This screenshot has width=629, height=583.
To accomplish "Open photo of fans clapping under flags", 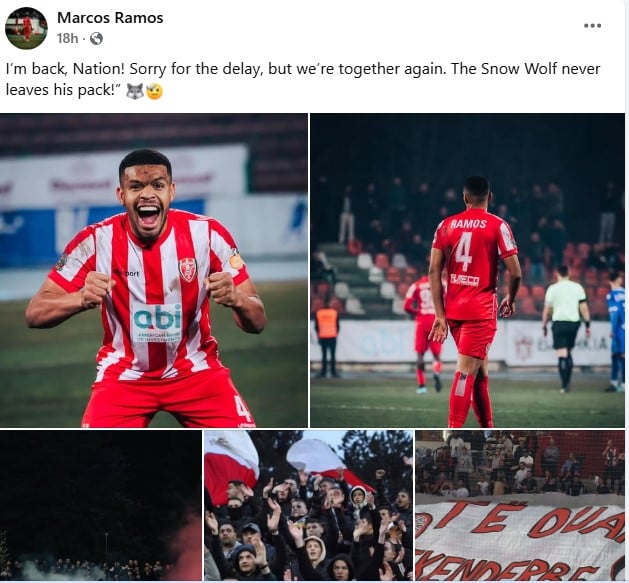I will [308, 506].
